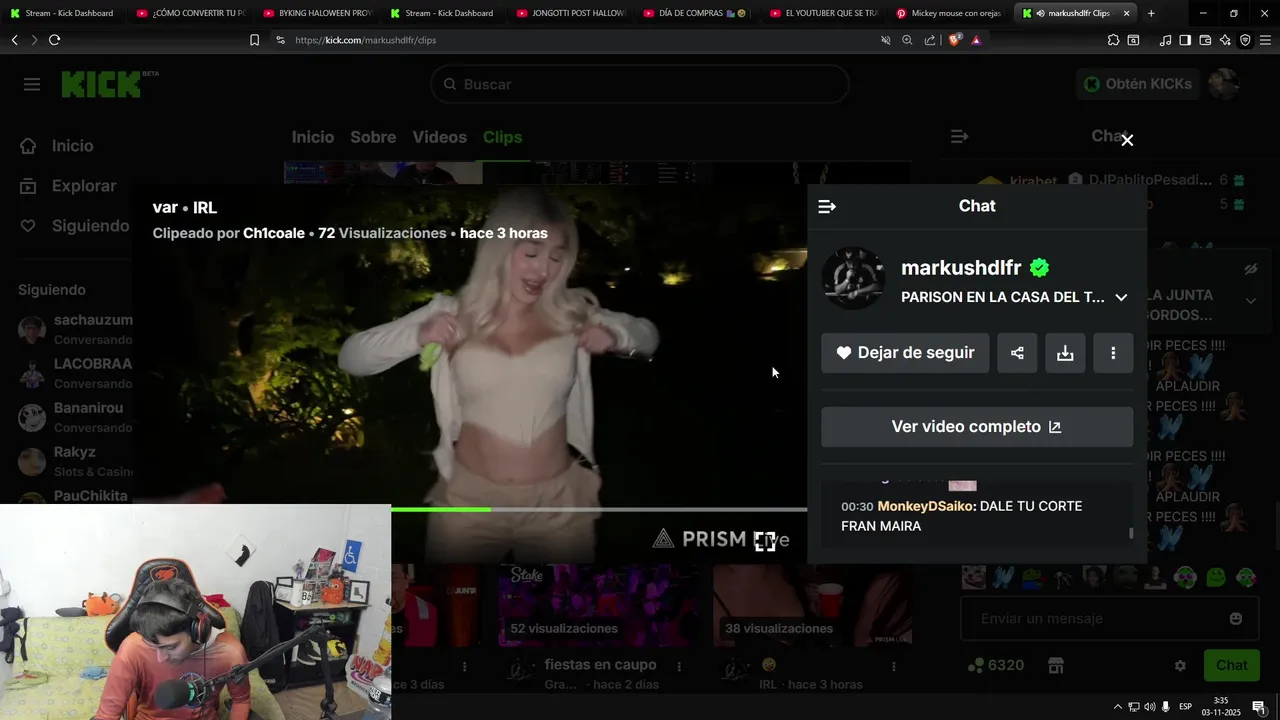
Task: Open a new browser tab
Action: pyautogui.click(x=1151, y=13)
